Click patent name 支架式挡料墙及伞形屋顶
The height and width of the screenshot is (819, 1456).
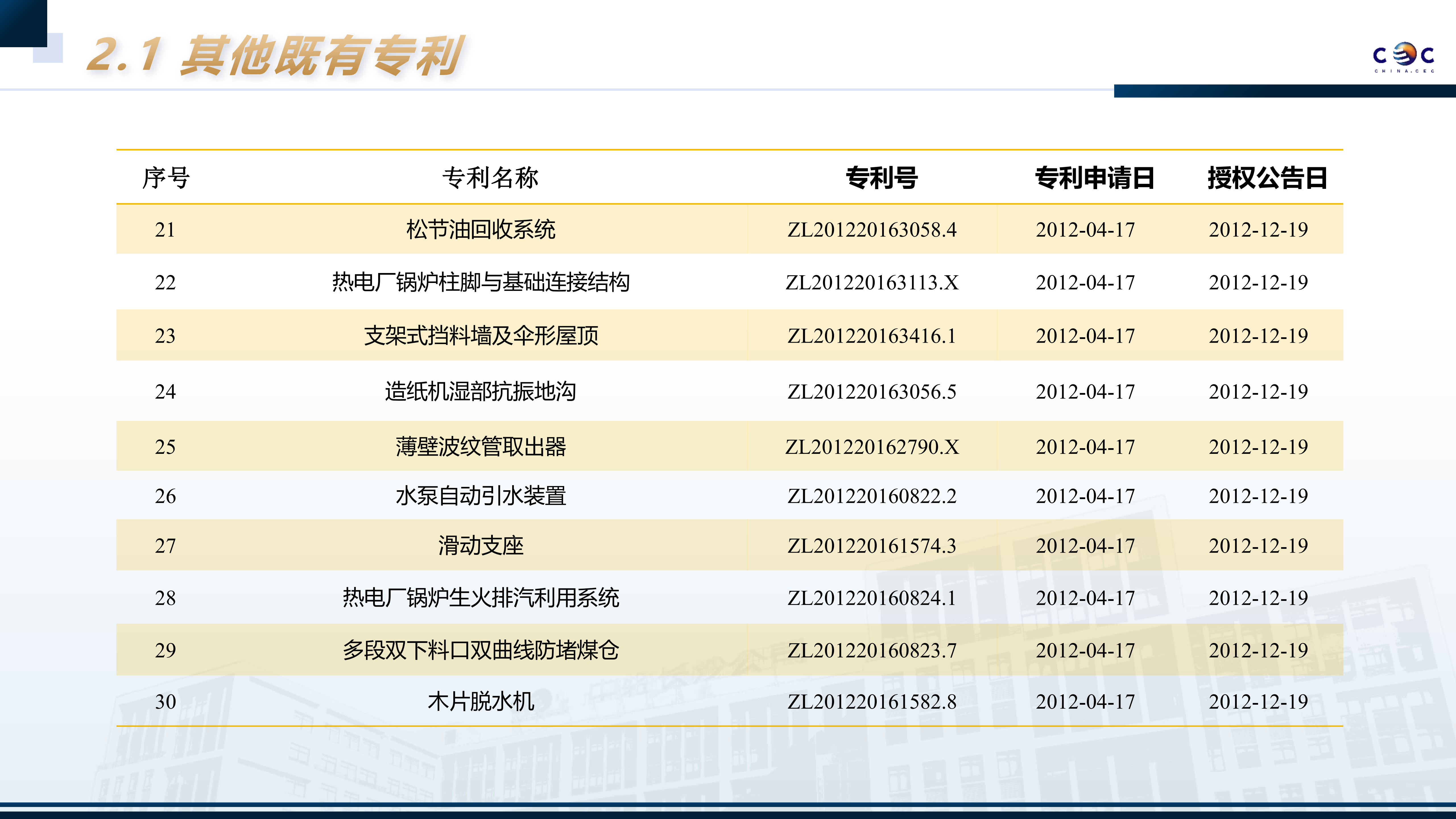tap(480, 336)
